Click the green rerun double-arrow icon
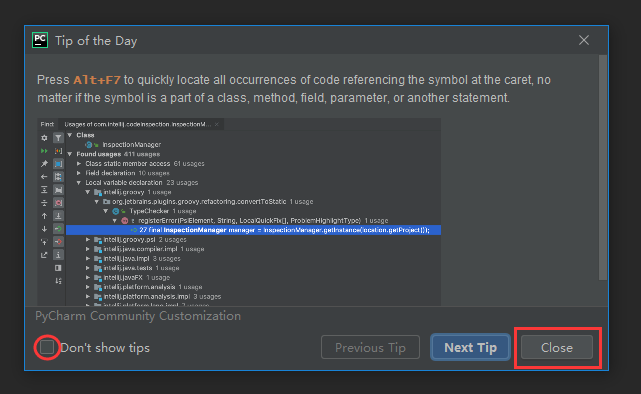 [x=44, y=151]
